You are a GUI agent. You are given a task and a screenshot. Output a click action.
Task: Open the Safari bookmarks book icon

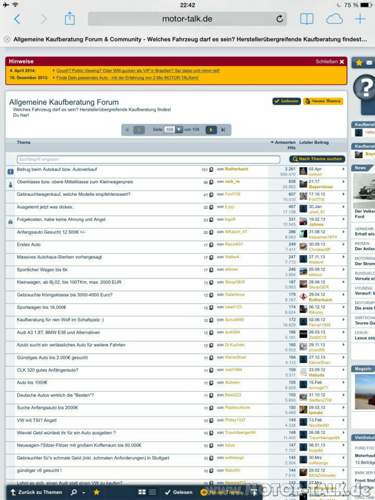306,19
